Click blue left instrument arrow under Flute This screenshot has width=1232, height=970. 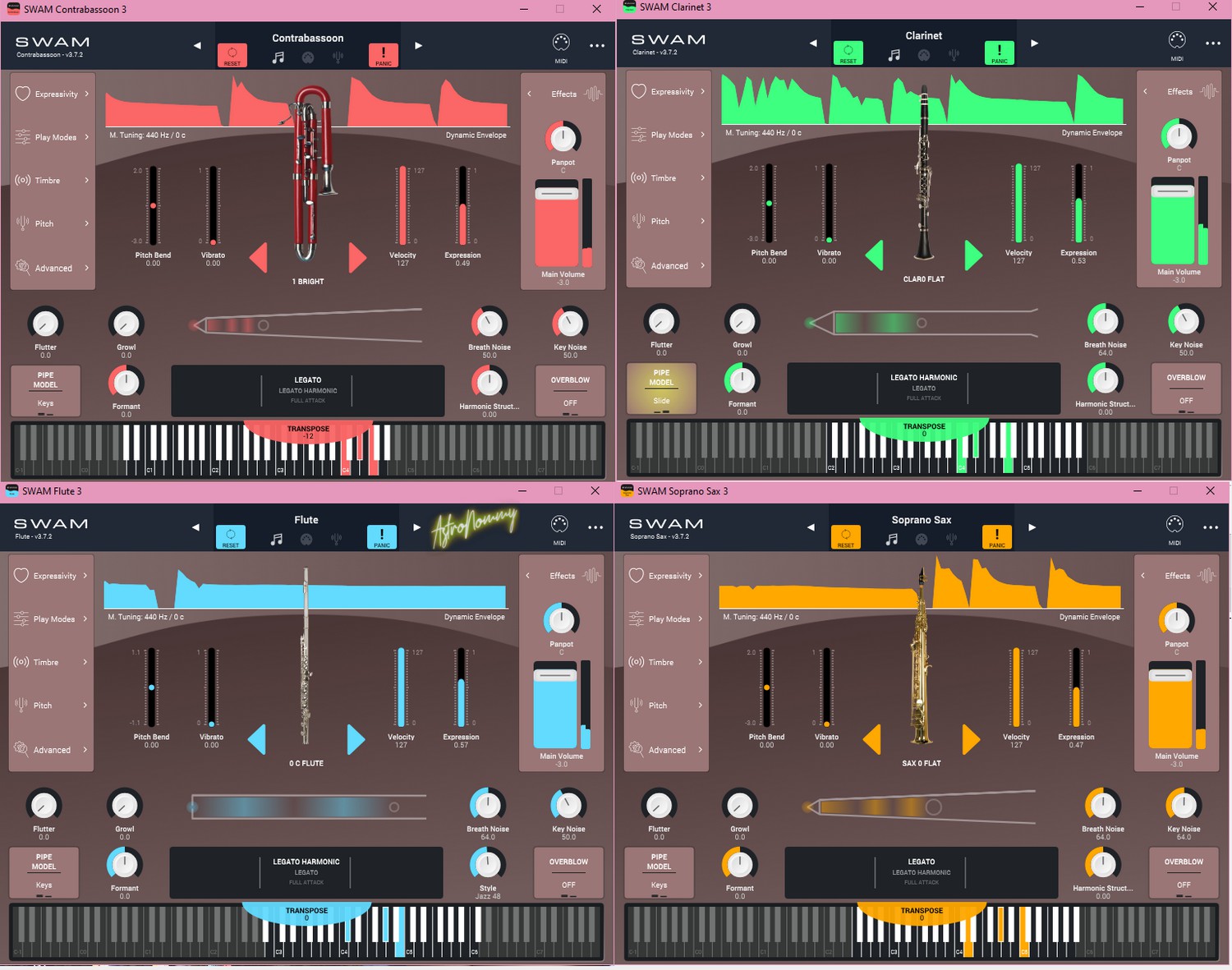click(257, 739)
